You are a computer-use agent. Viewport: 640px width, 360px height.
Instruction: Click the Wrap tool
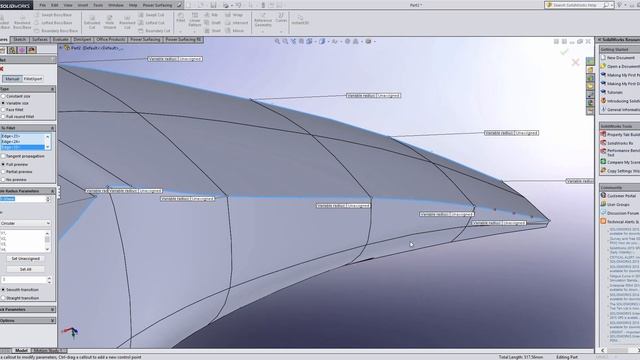click(x=234, y=15)
